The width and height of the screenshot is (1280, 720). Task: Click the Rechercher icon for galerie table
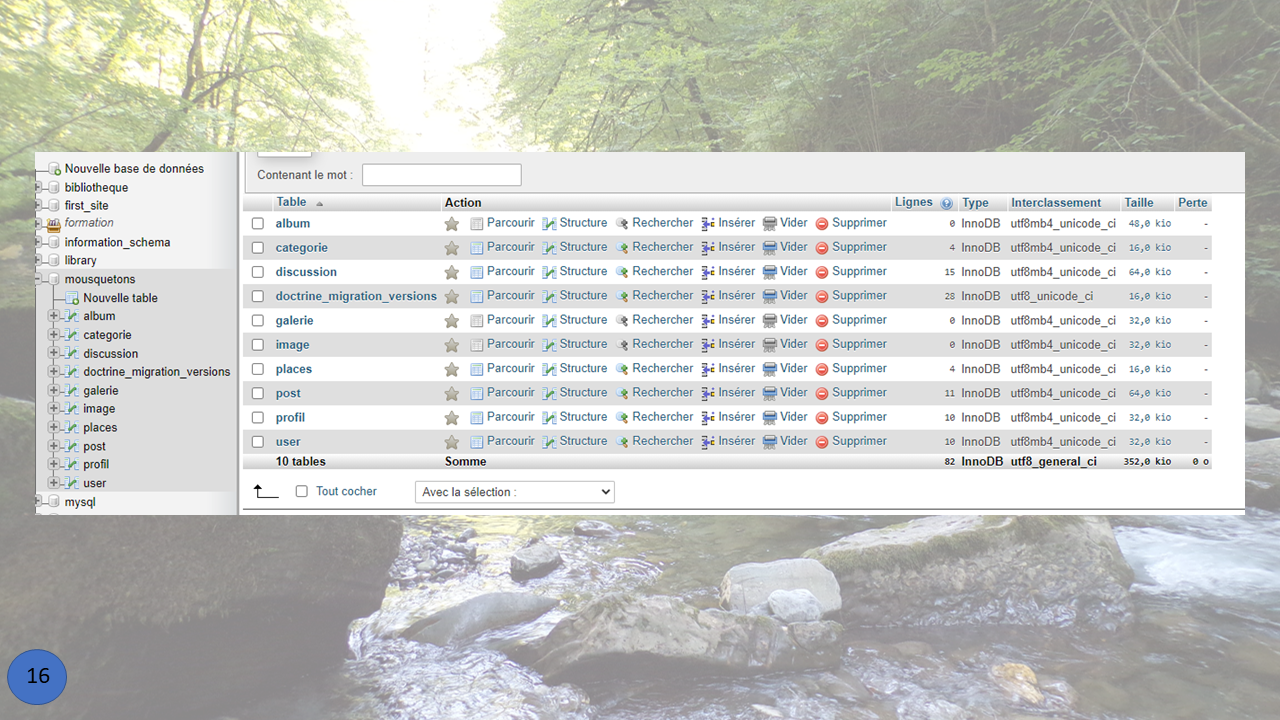click(622, 321)
